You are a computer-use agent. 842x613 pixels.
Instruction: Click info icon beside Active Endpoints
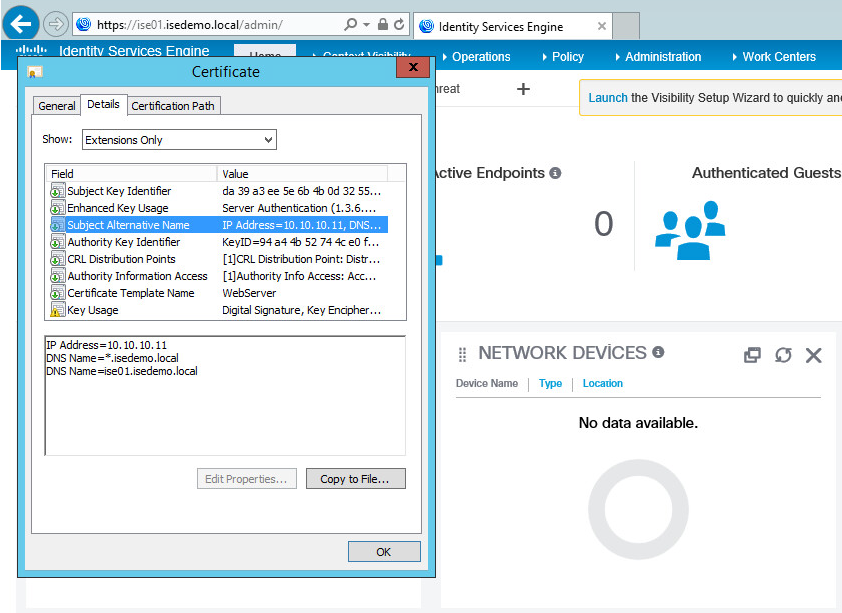(x=556, y=173)
